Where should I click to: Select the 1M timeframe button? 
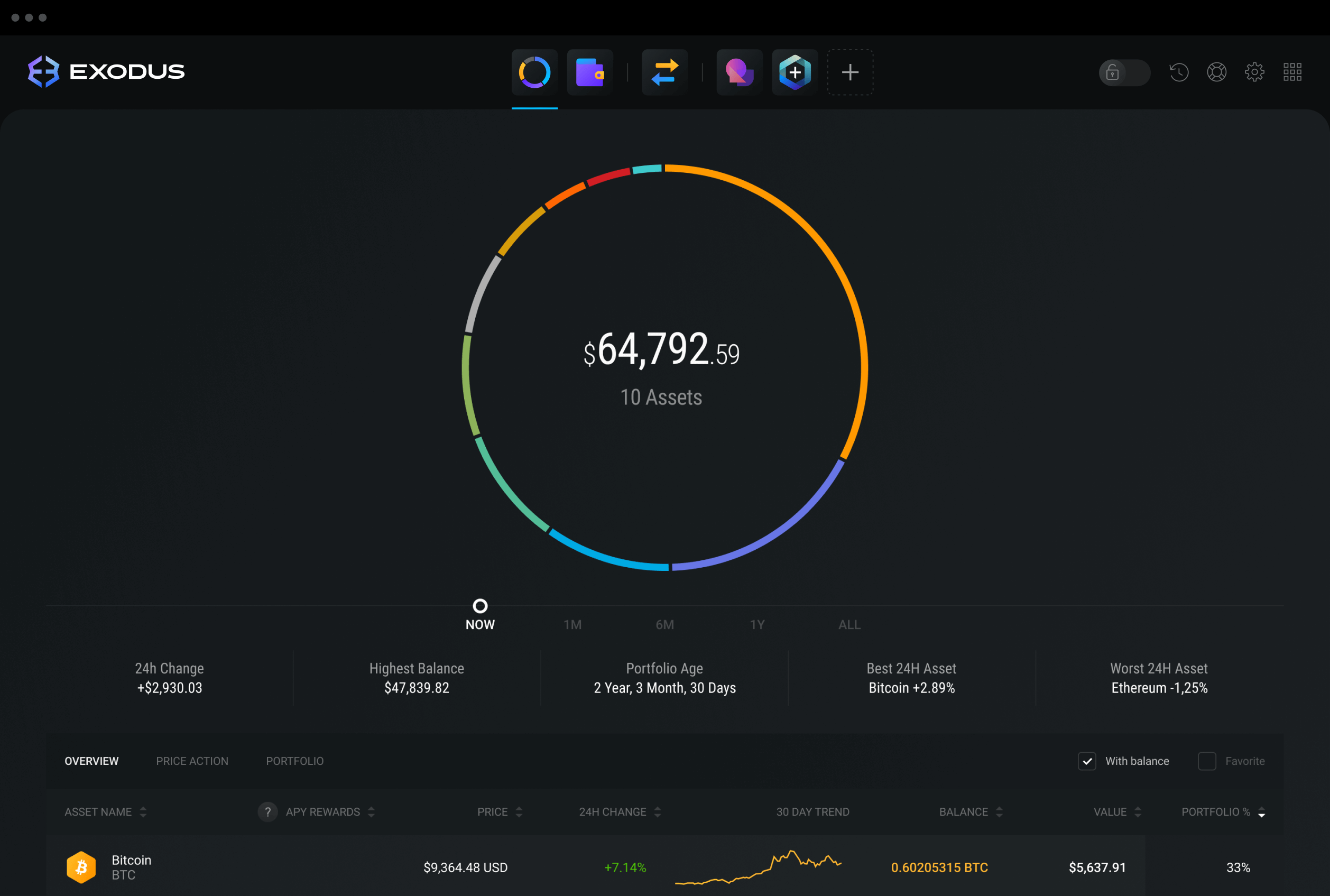(x=573, y=624)
